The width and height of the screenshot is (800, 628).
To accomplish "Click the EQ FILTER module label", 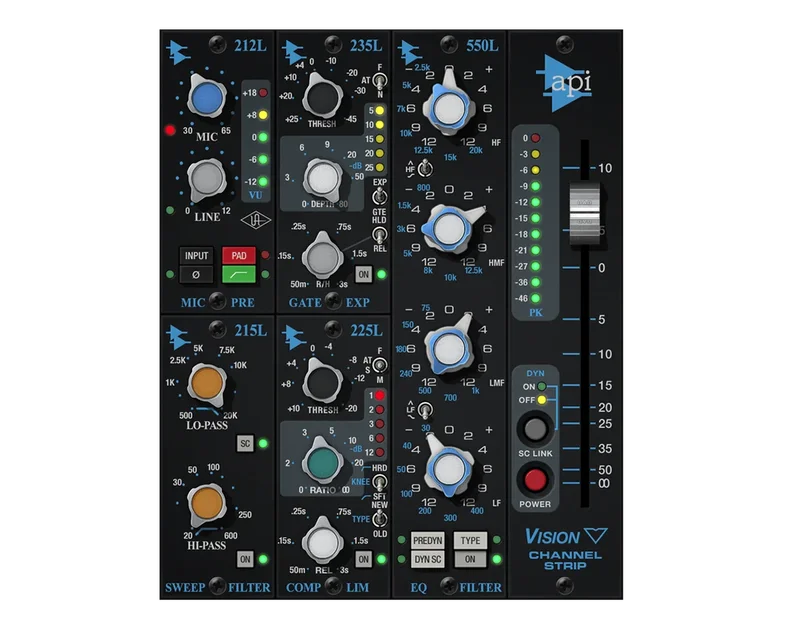I will click(456, 587).
